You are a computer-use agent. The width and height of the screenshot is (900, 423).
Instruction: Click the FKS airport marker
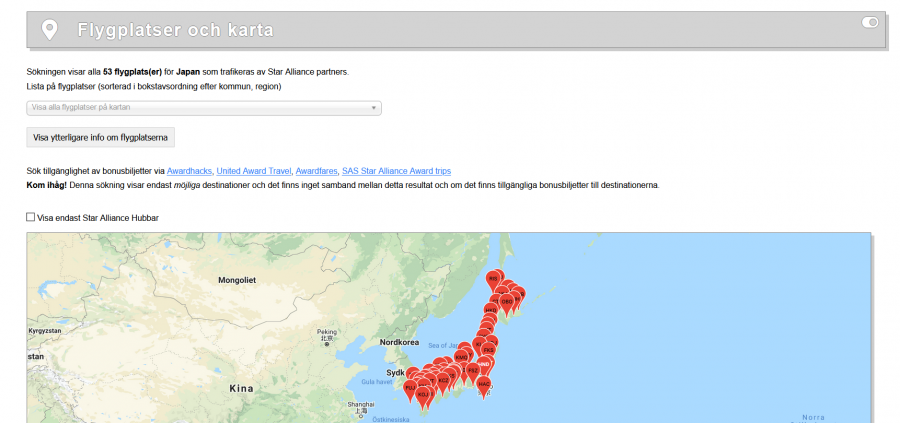[x=489, y=349]
